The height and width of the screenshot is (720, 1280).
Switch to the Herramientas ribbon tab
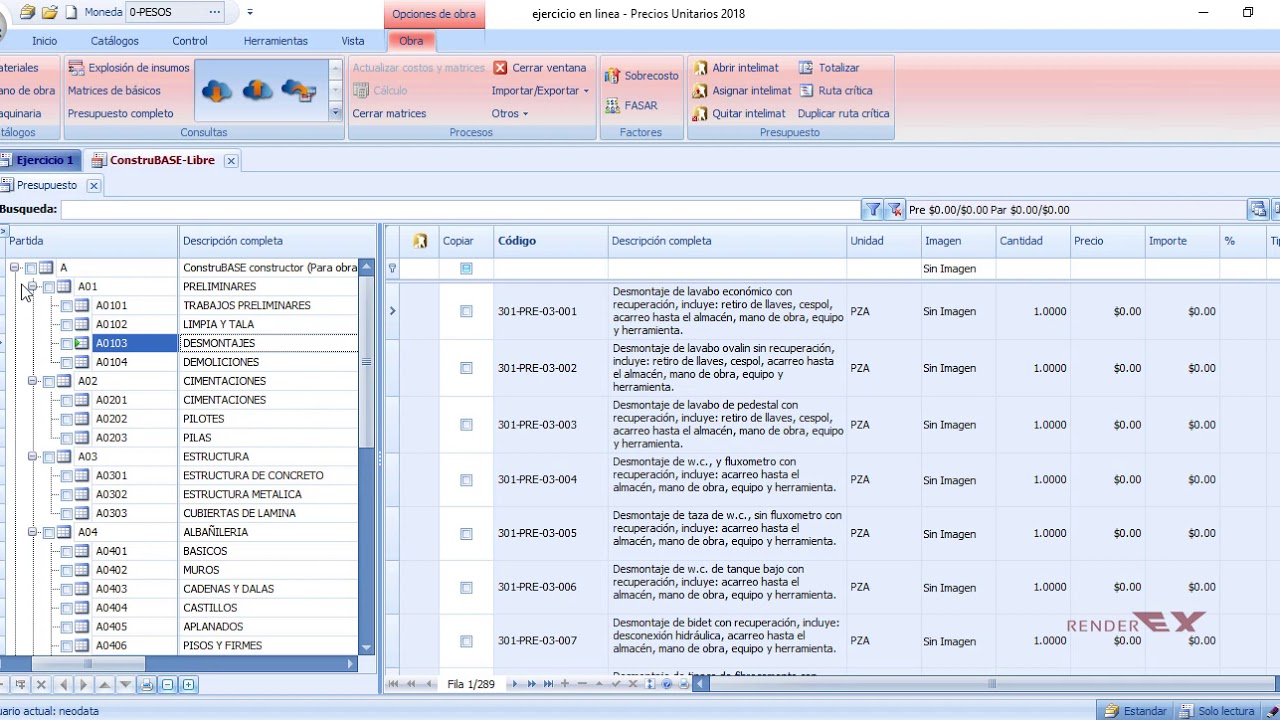[276, 41]
